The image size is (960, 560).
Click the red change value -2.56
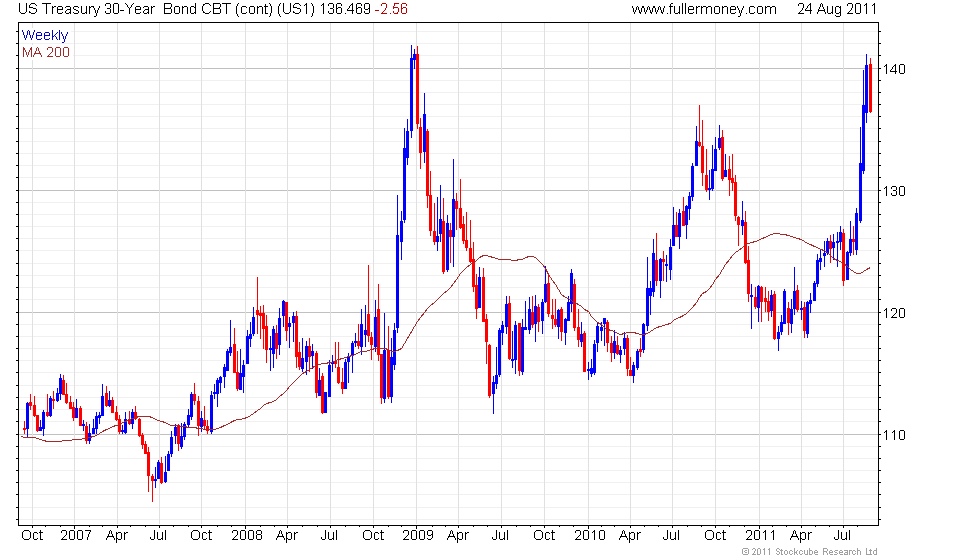point(391,9)
